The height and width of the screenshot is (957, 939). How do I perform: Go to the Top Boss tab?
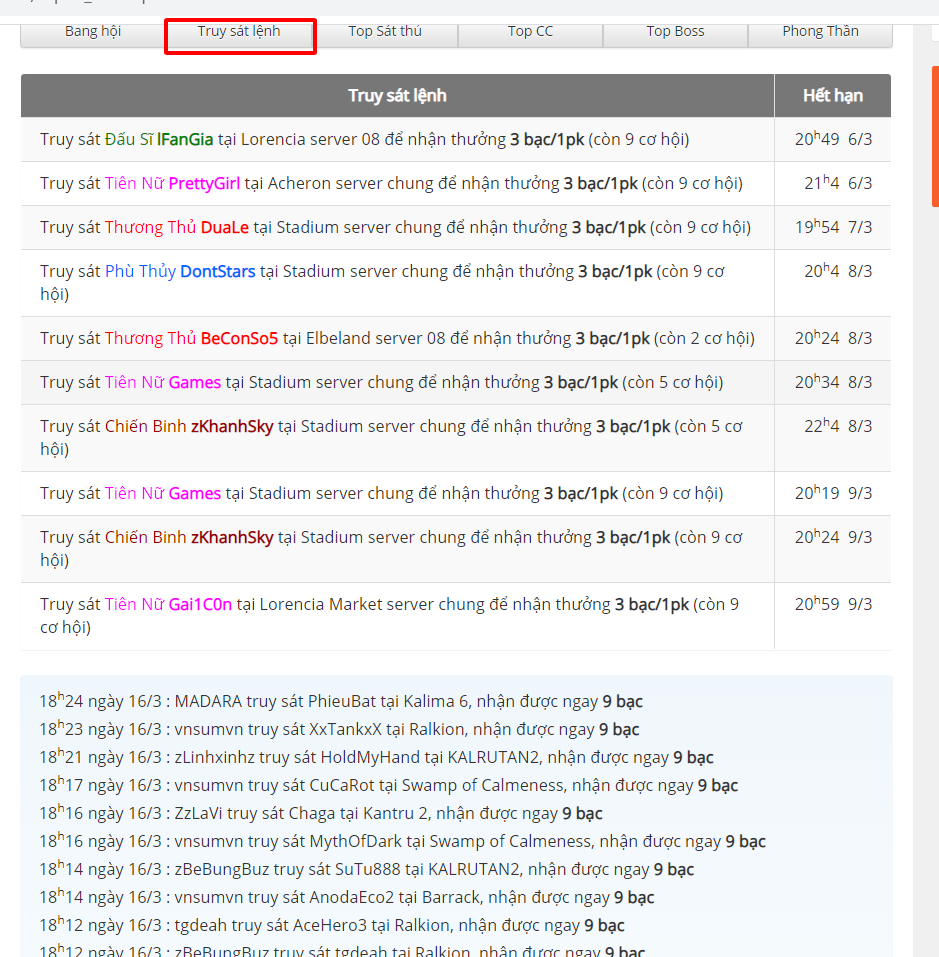click(675, 32)
